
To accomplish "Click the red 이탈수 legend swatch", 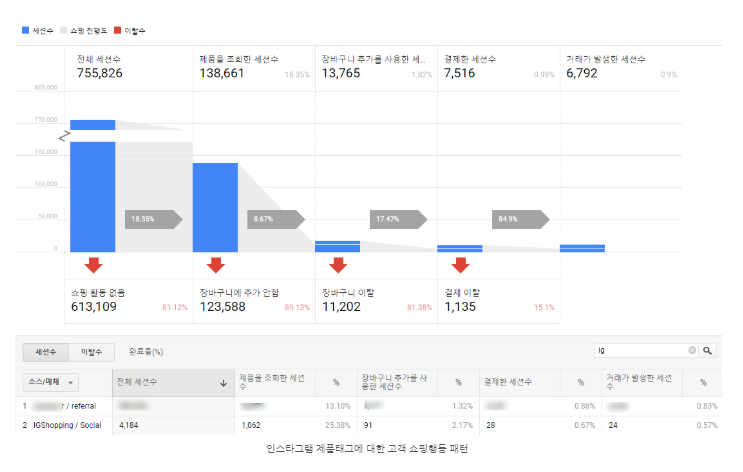I will tap(118, 30).
